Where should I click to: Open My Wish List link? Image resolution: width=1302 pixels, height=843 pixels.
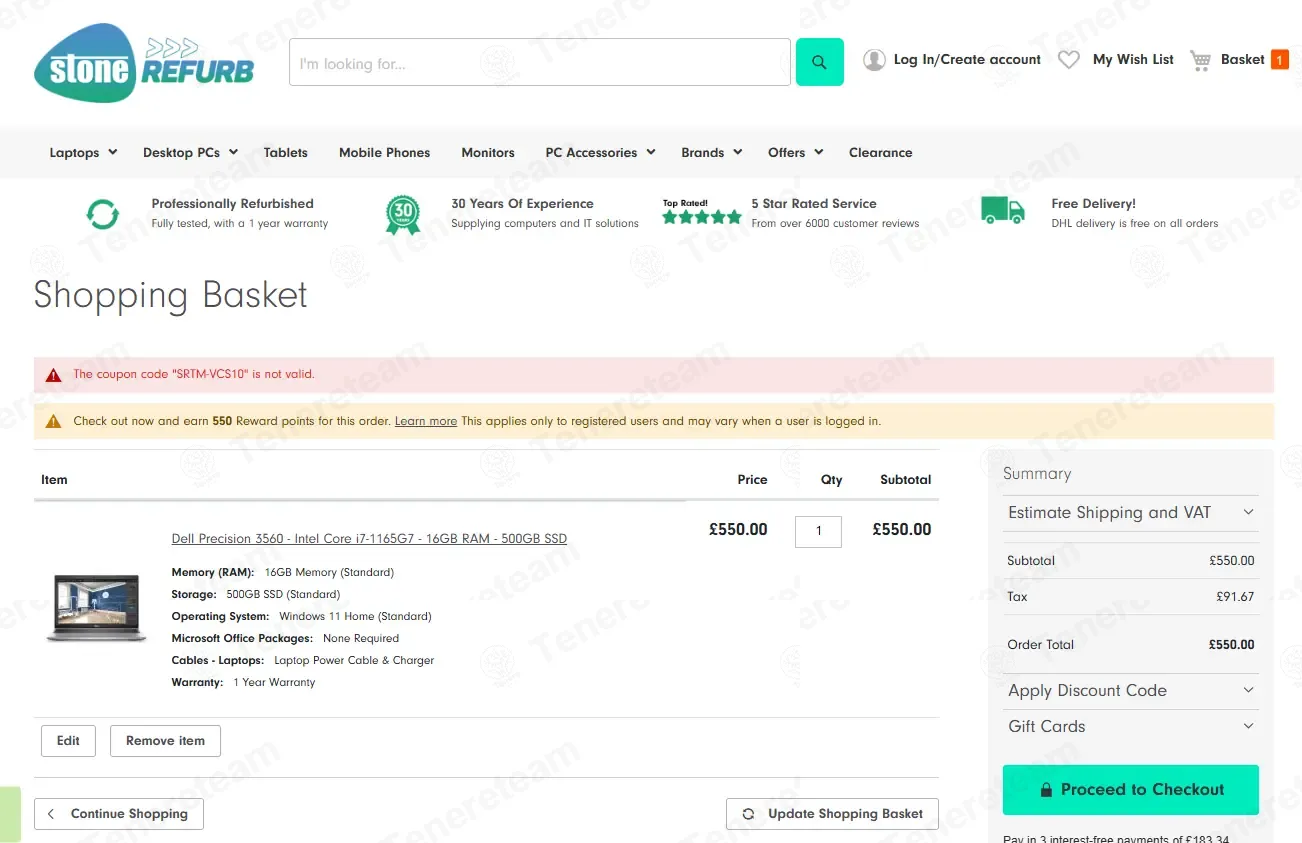point(1133,60)
